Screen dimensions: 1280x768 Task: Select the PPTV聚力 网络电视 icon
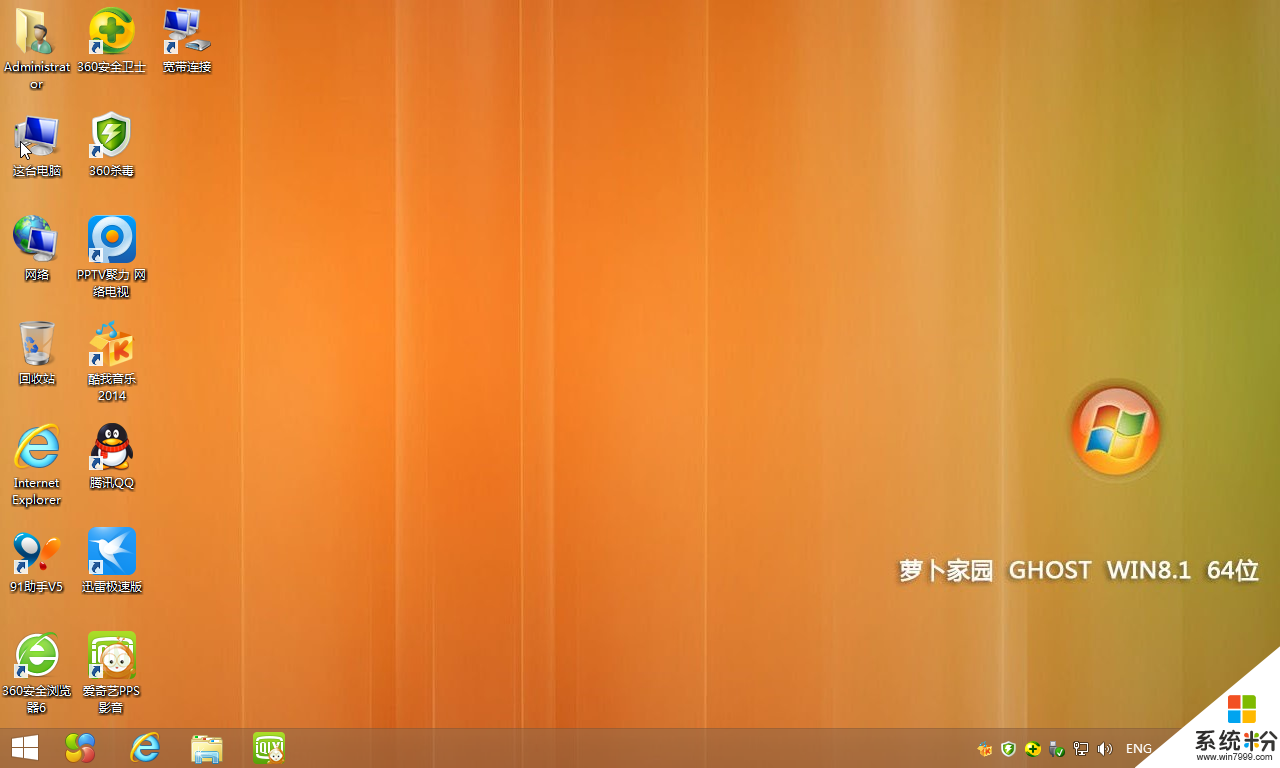[x=111, y=241]
